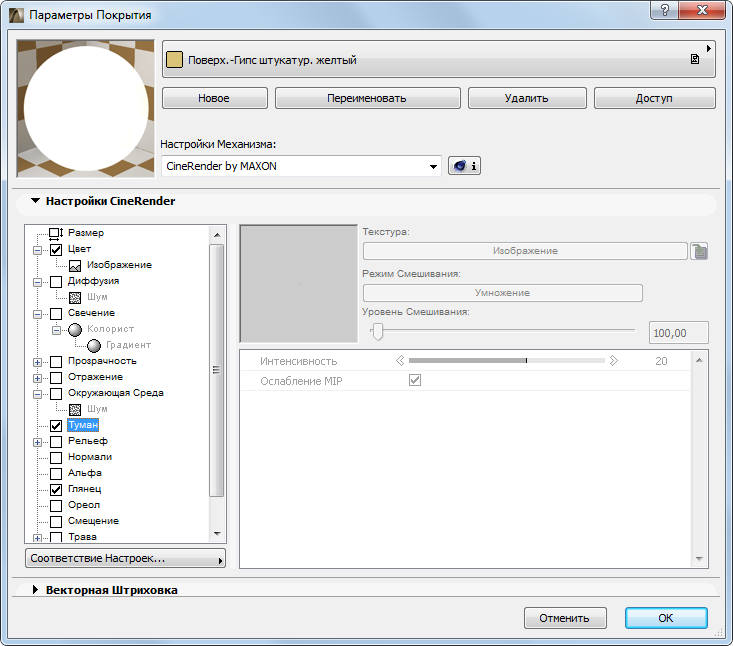
Task: Click channel tree scrollbar down arrow
Action: point(217,533)
